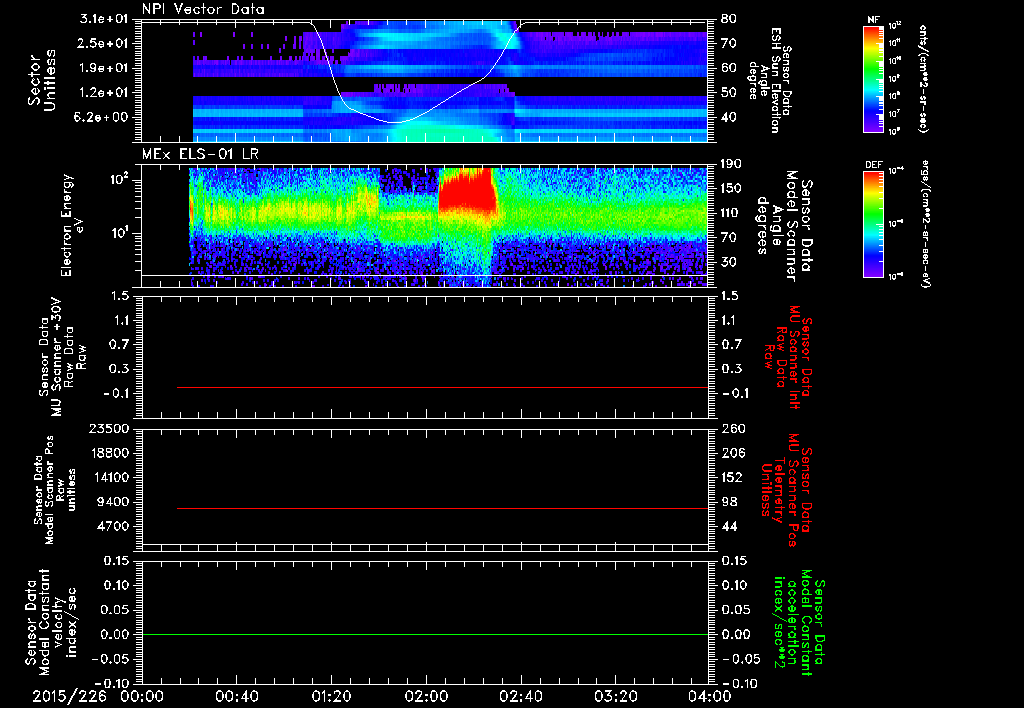
Task: Click the green constant velocity line
Action: click(x=425, y=634)
